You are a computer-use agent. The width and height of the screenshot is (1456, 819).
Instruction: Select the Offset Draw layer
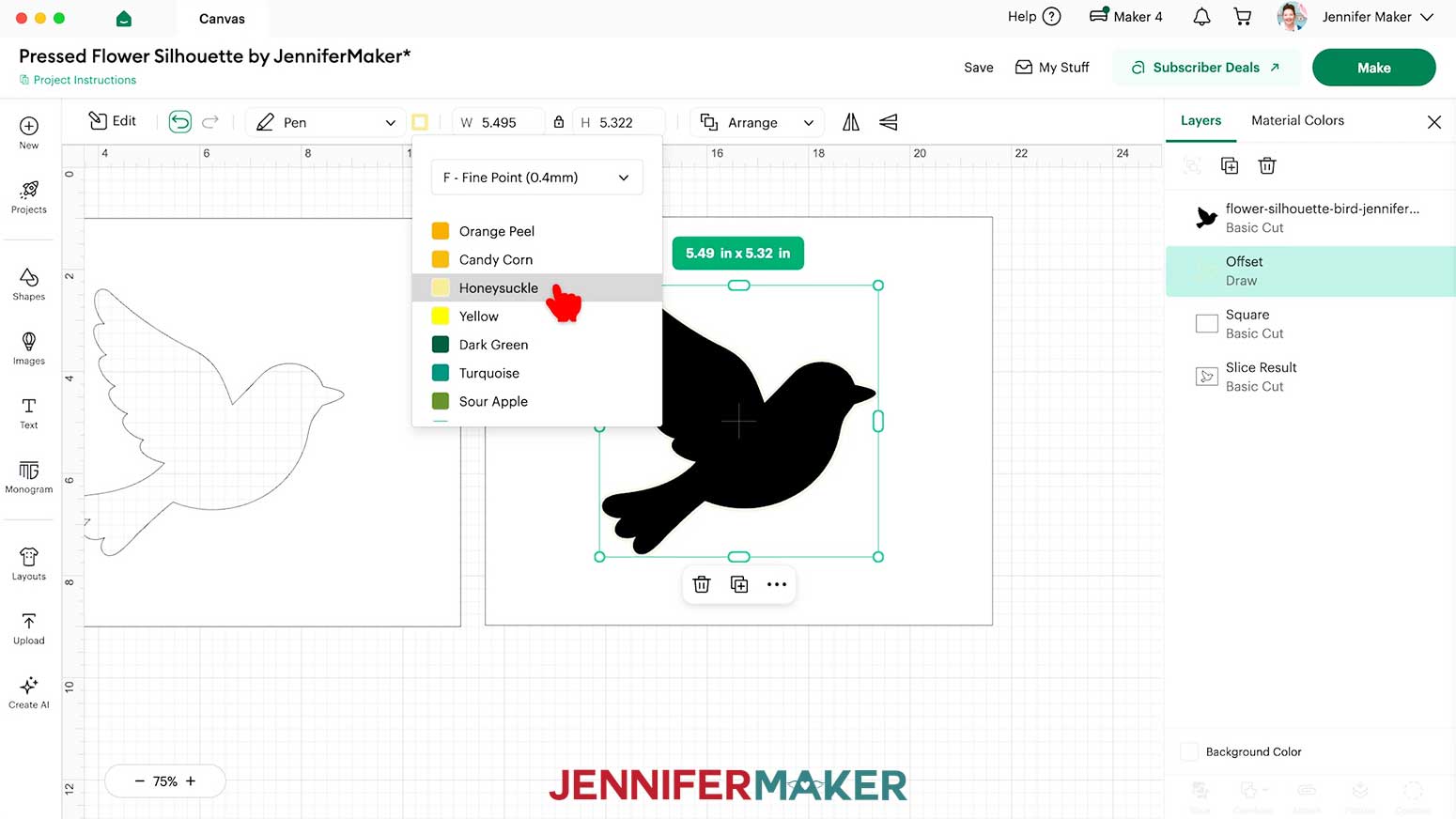(x=1310, y=271)
